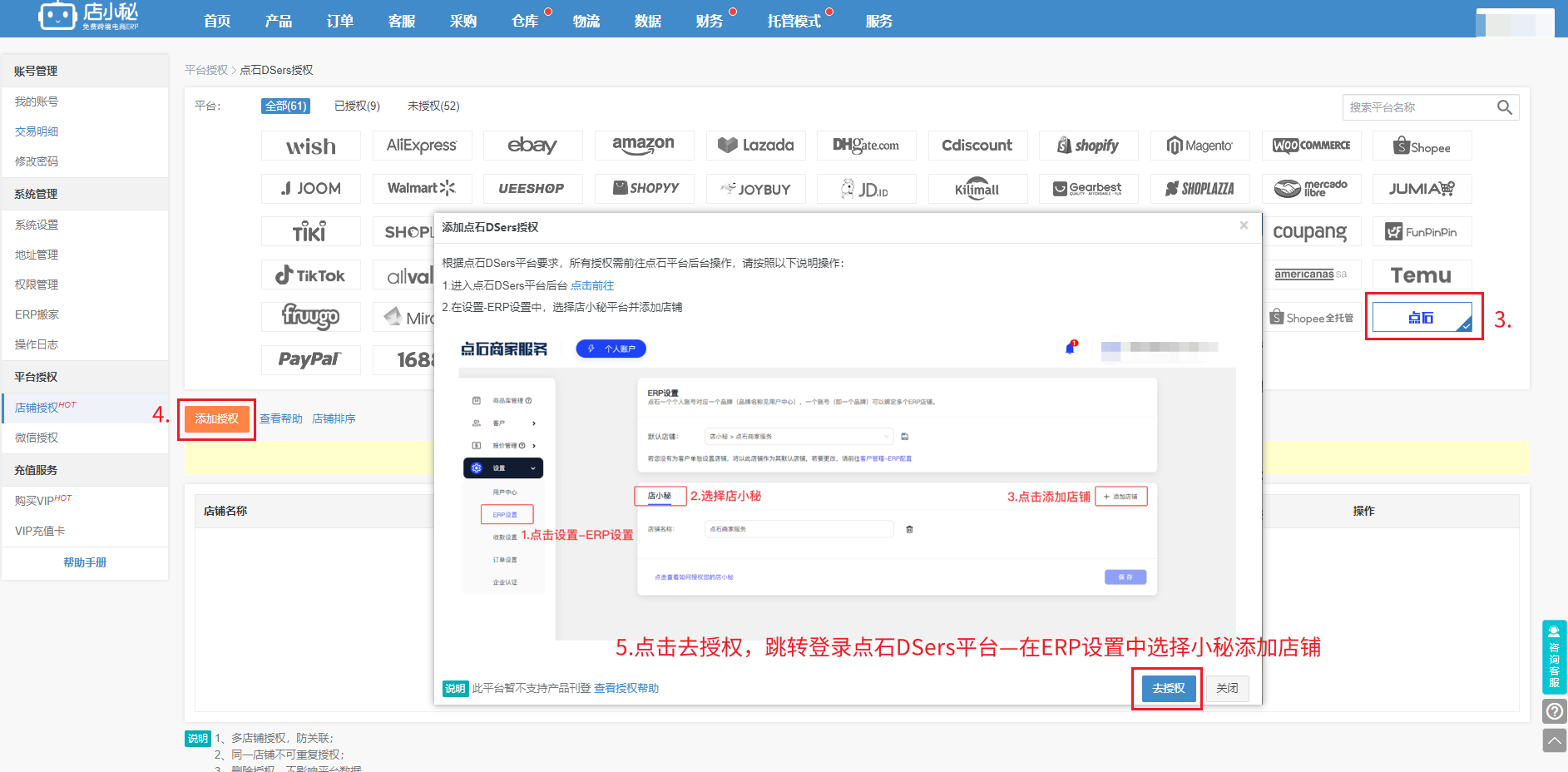
Task: Open the 咨询客服 support widget
Action: (1554, 657)
